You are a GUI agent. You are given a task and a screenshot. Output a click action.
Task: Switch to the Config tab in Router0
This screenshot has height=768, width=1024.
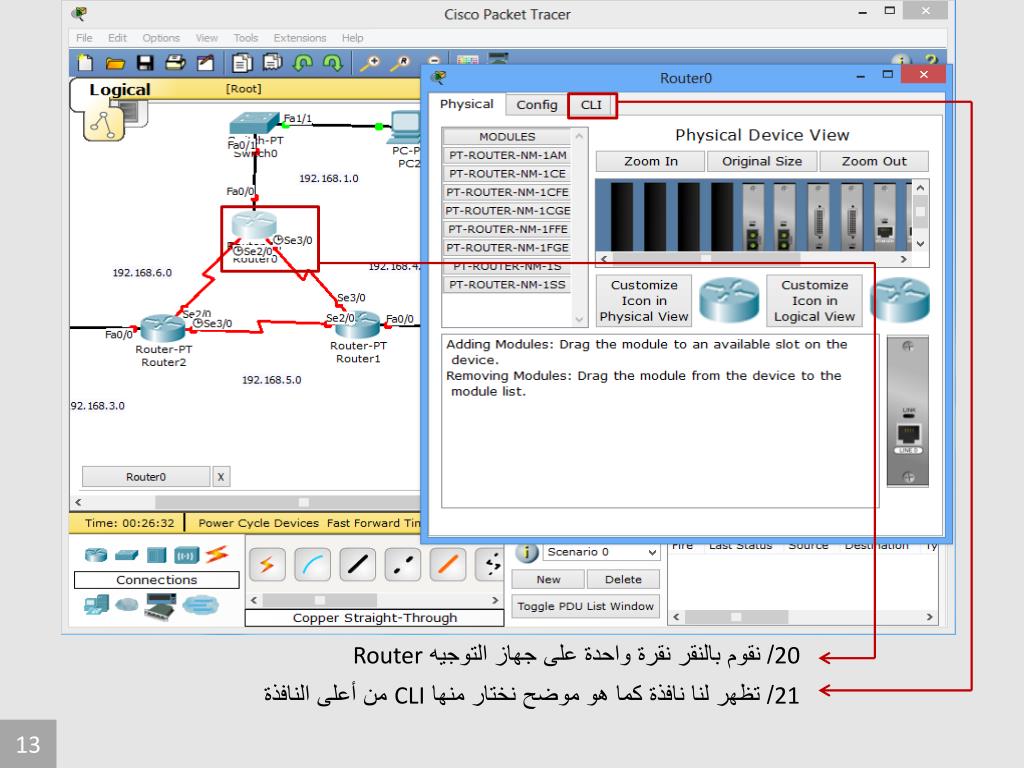[537, 105]
